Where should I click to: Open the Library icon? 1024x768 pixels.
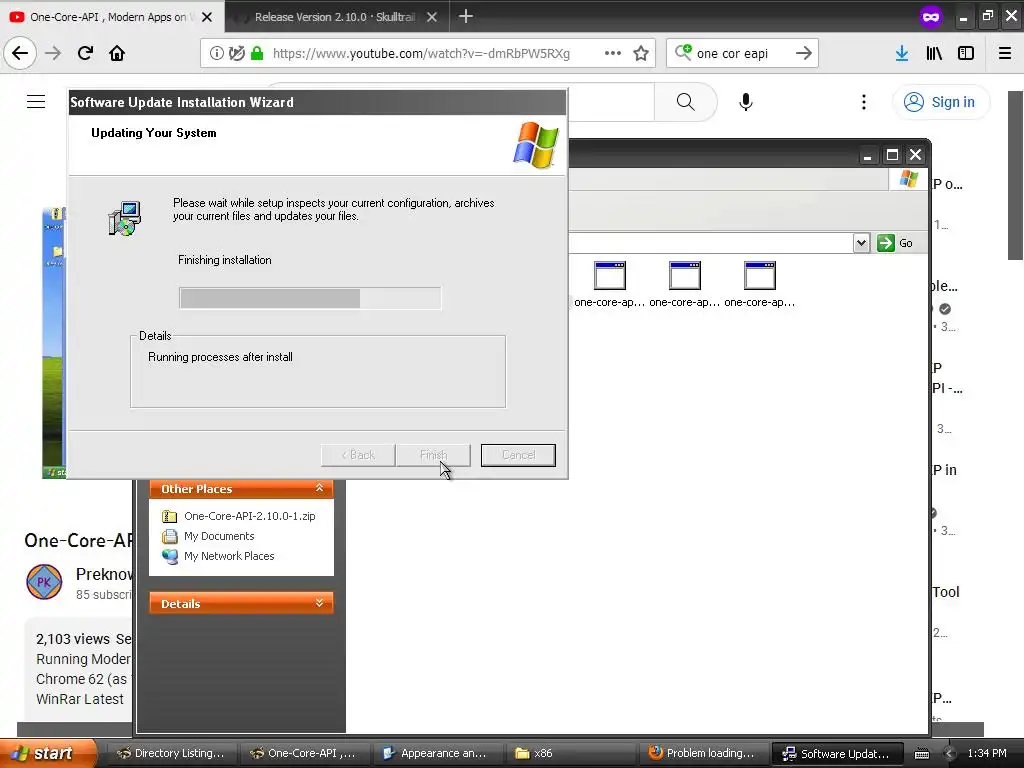coord(934,54)
